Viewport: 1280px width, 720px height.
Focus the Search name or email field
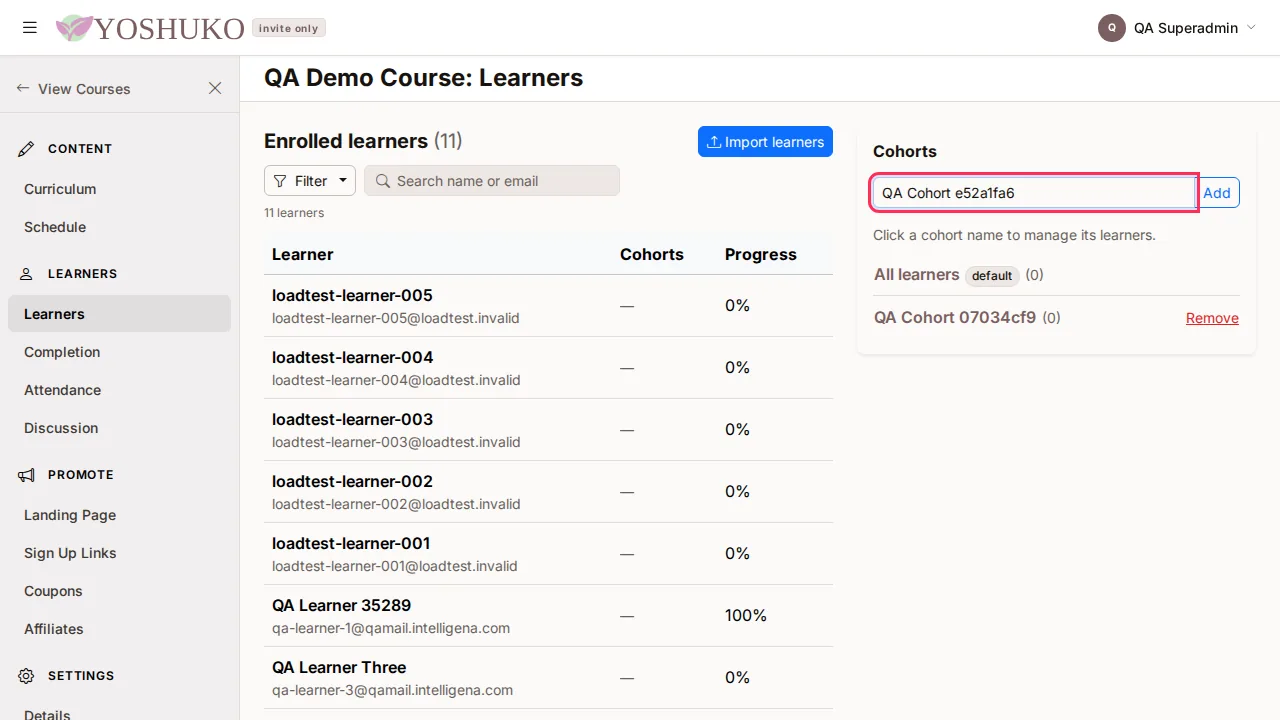click(492, 181)
